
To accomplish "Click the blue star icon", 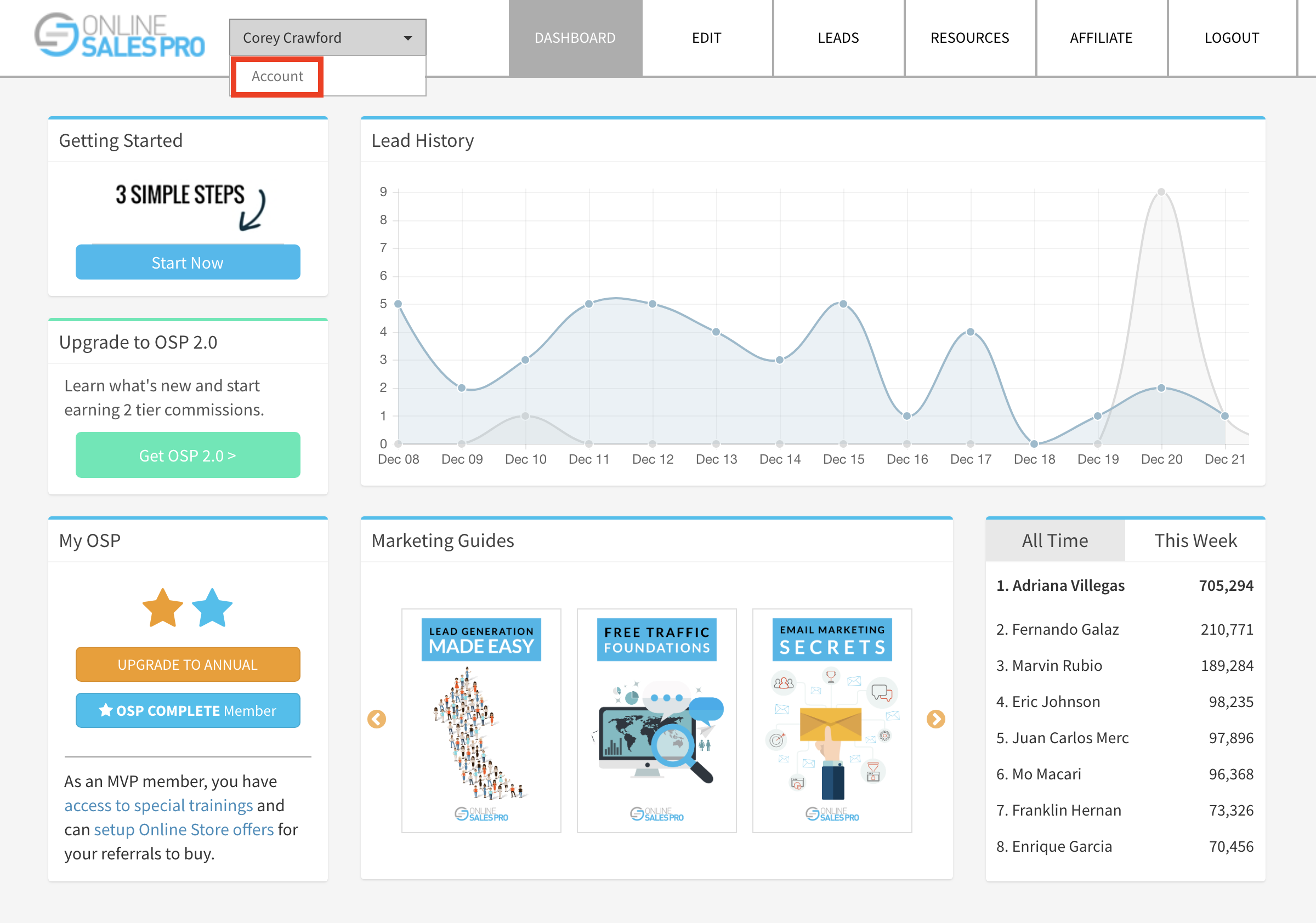I will point(212,608).
